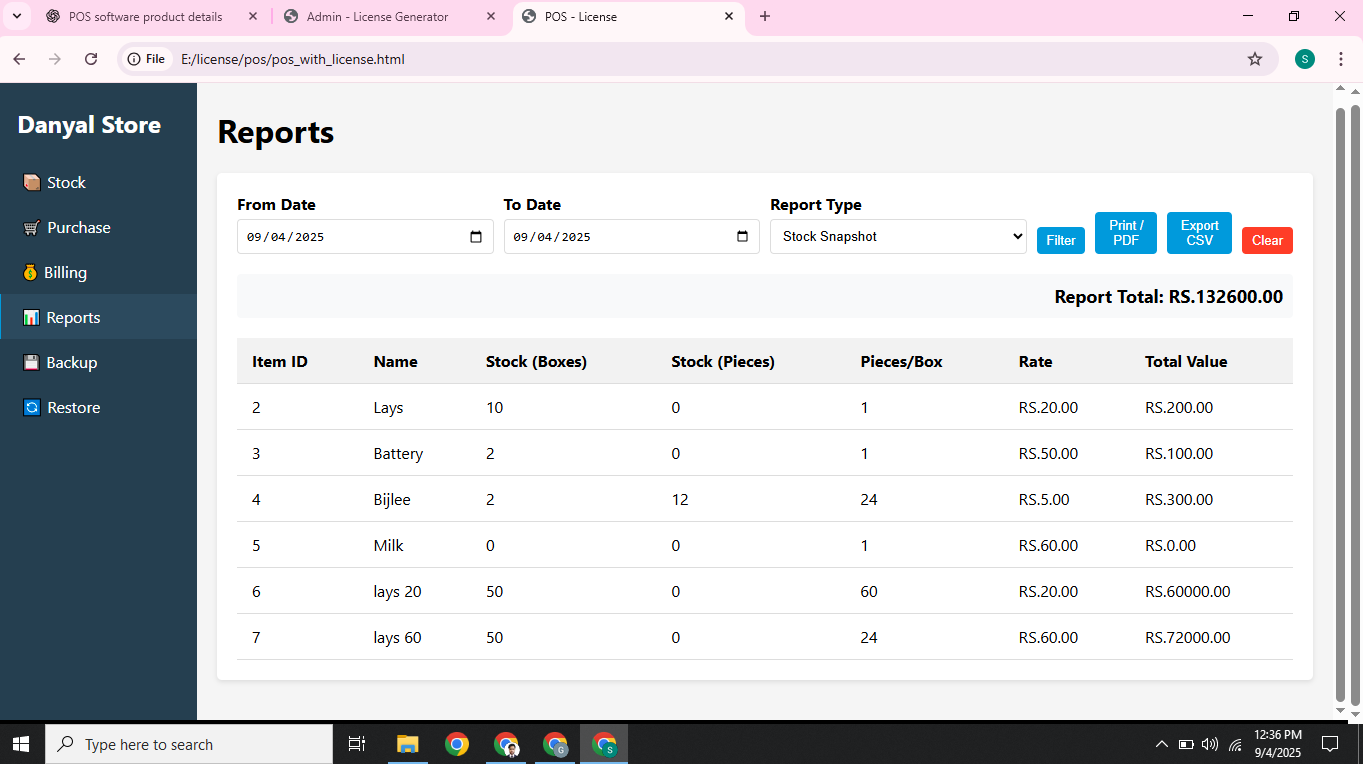Viewport: 1363px width, 764px height.
Task: Switch to Admin - License Generator tab
Action: pyautogui.click(x=378, y=16)
